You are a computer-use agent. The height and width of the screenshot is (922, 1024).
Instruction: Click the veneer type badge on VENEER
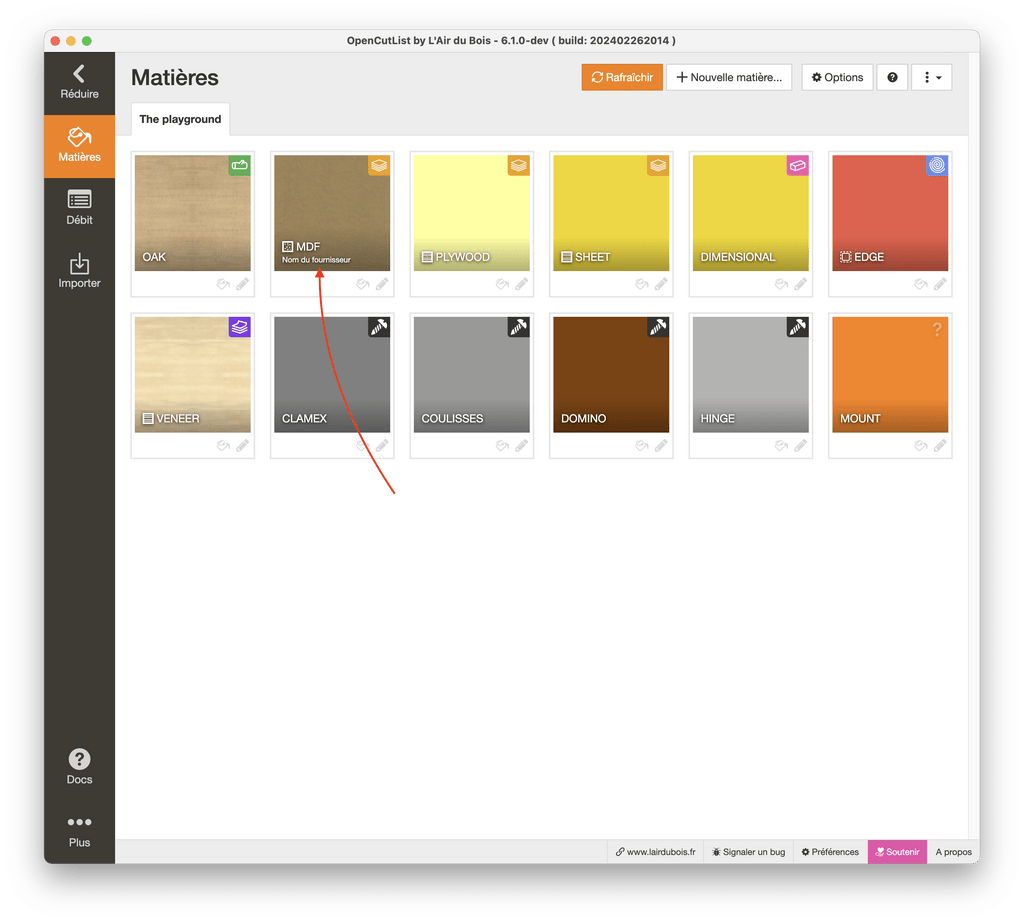pos(240,327)
